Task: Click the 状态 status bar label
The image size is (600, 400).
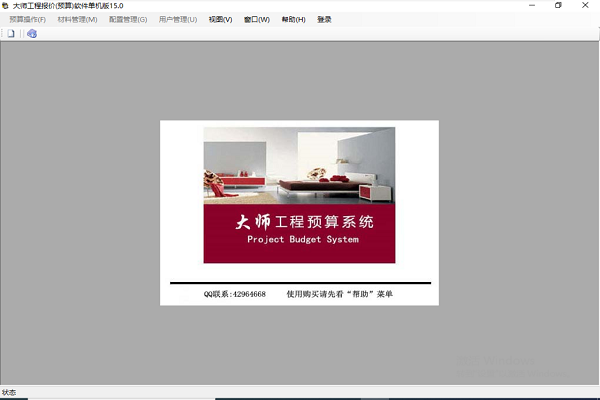Action: 9,392
